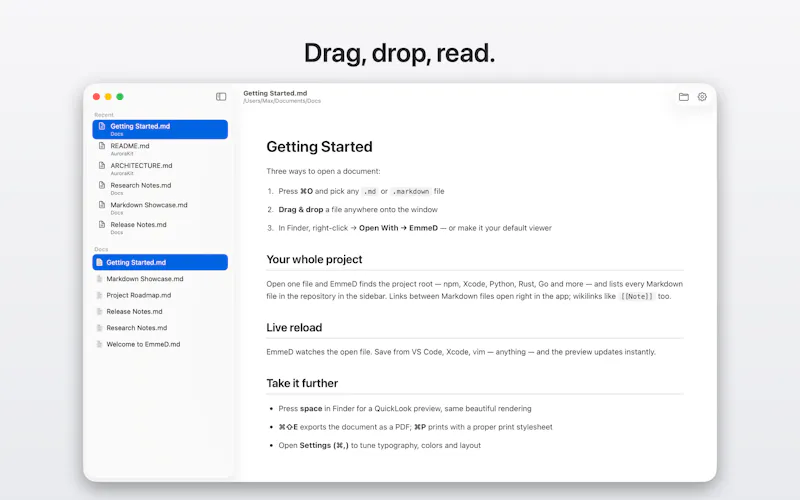
Task: Toggle the sidebar with the panel icon
Action: (221, 96)
